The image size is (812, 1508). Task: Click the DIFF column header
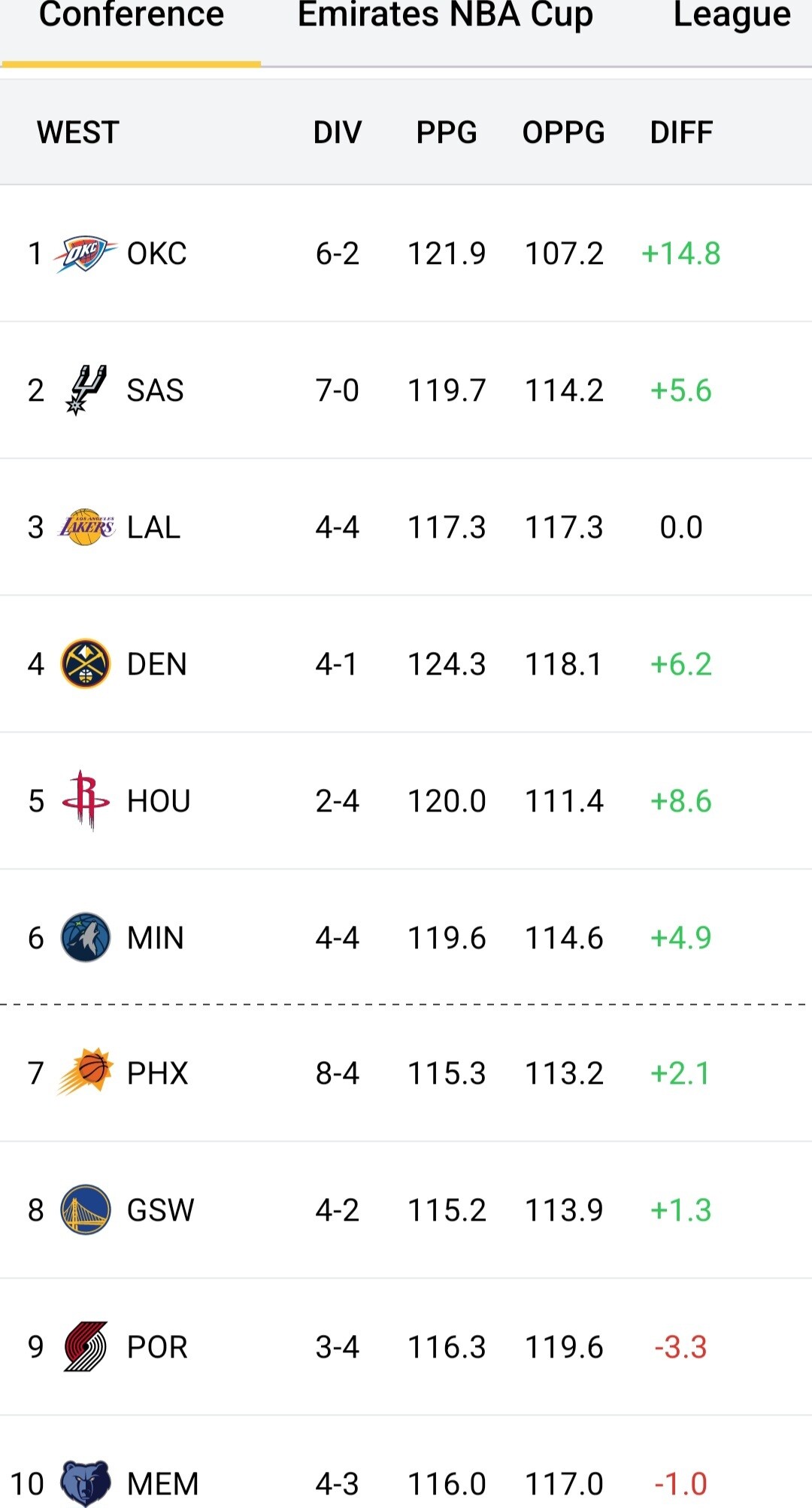click(x=681, y=132)
